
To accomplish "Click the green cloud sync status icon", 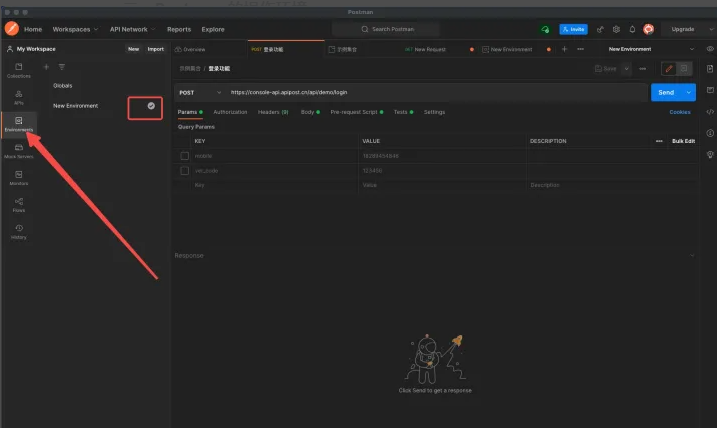I will pyautogui.click(x=545, y=29).
